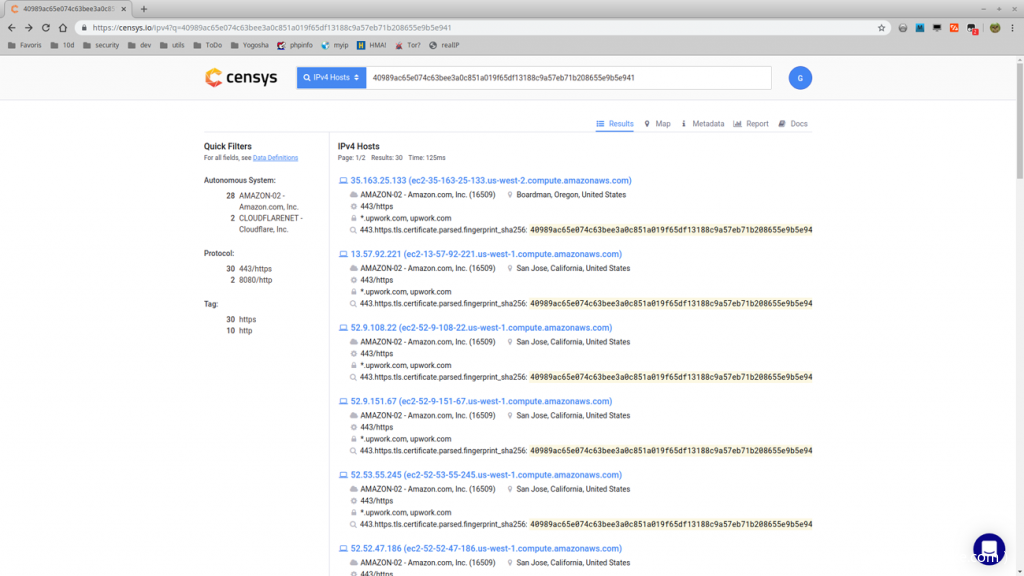The width and height of the screenshot is (1024, 576).
Task: Open the user account avatar menu
Action: pos(800,78)
